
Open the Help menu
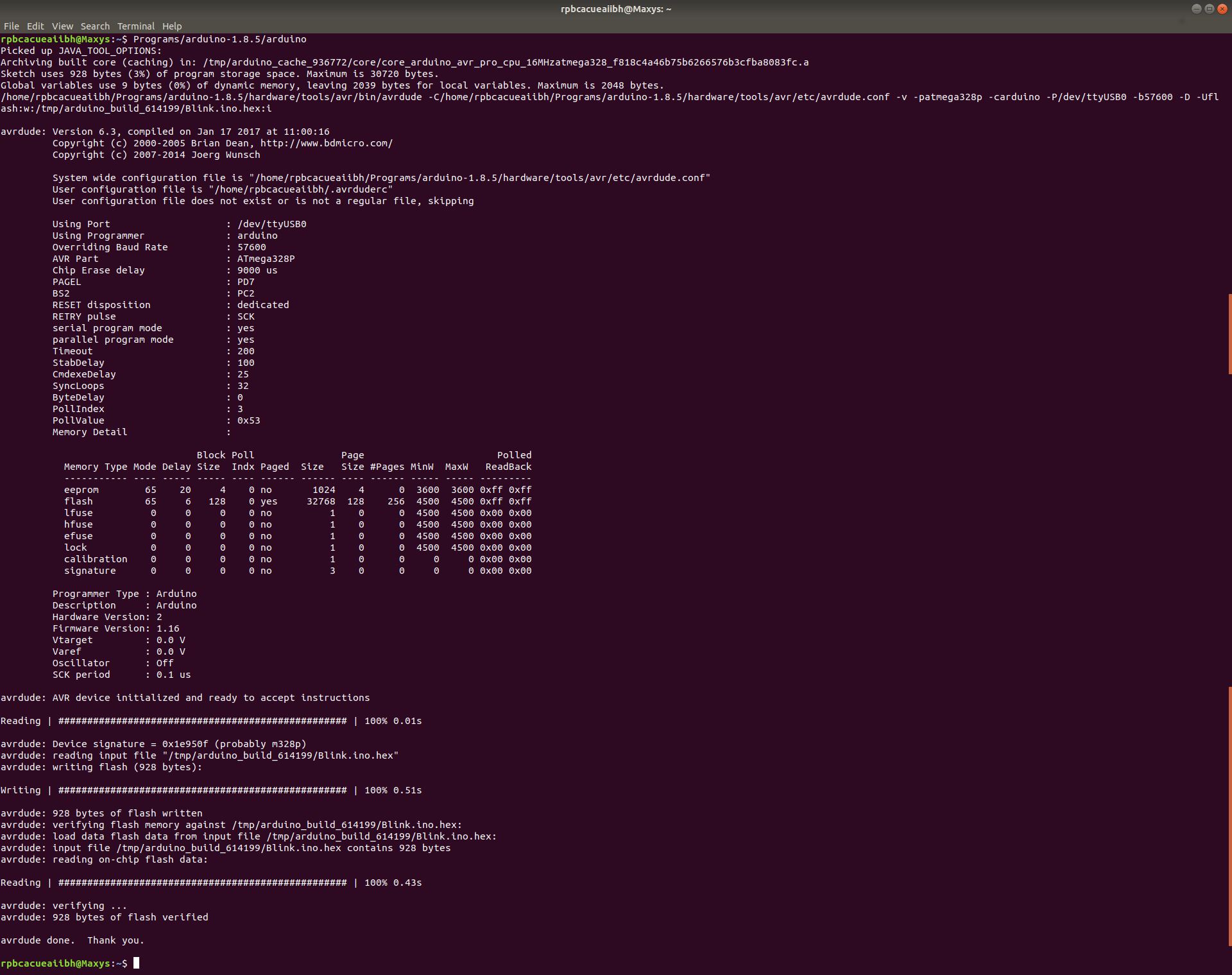point(171,26)
